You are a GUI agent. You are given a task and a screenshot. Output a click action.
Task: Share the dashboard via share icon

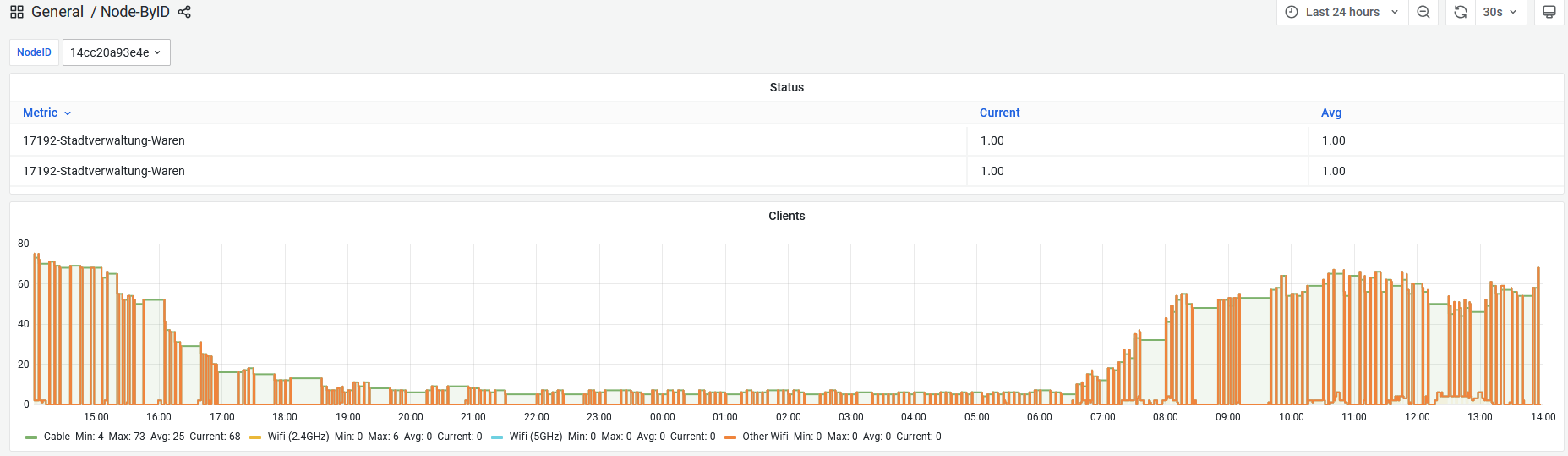184,12
